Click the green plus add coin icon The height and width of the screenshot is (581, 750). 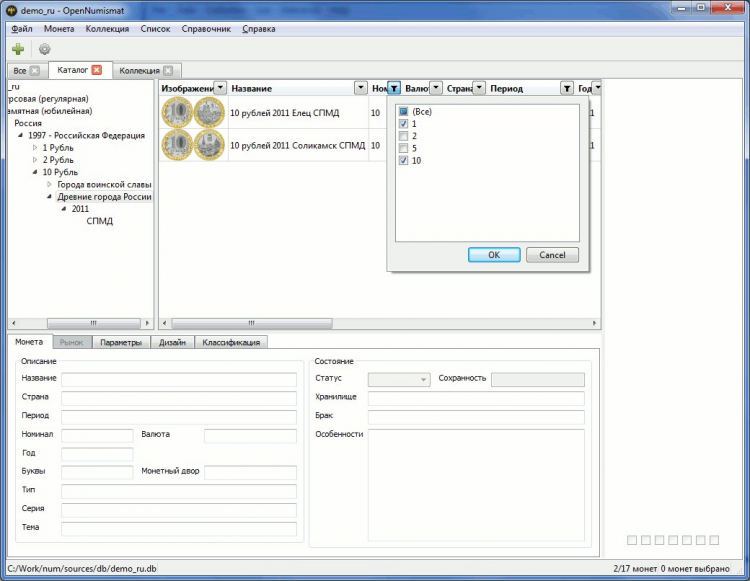18,49
